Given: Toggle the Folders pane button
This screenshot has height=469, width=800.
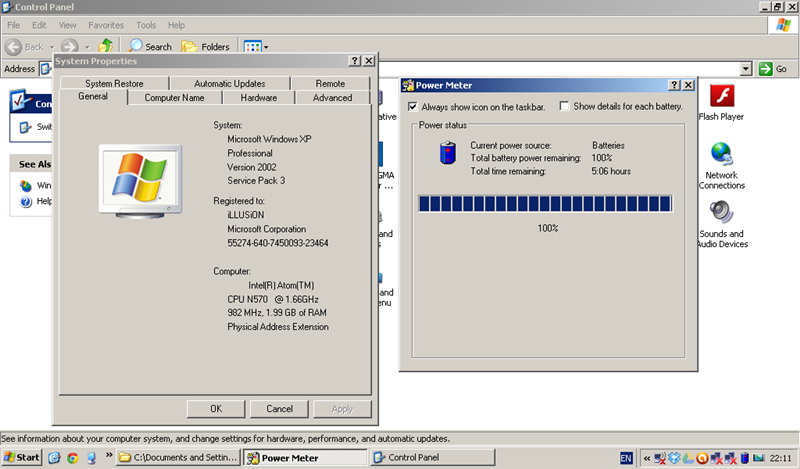Looking at the screenshot, I should (206, 46).
